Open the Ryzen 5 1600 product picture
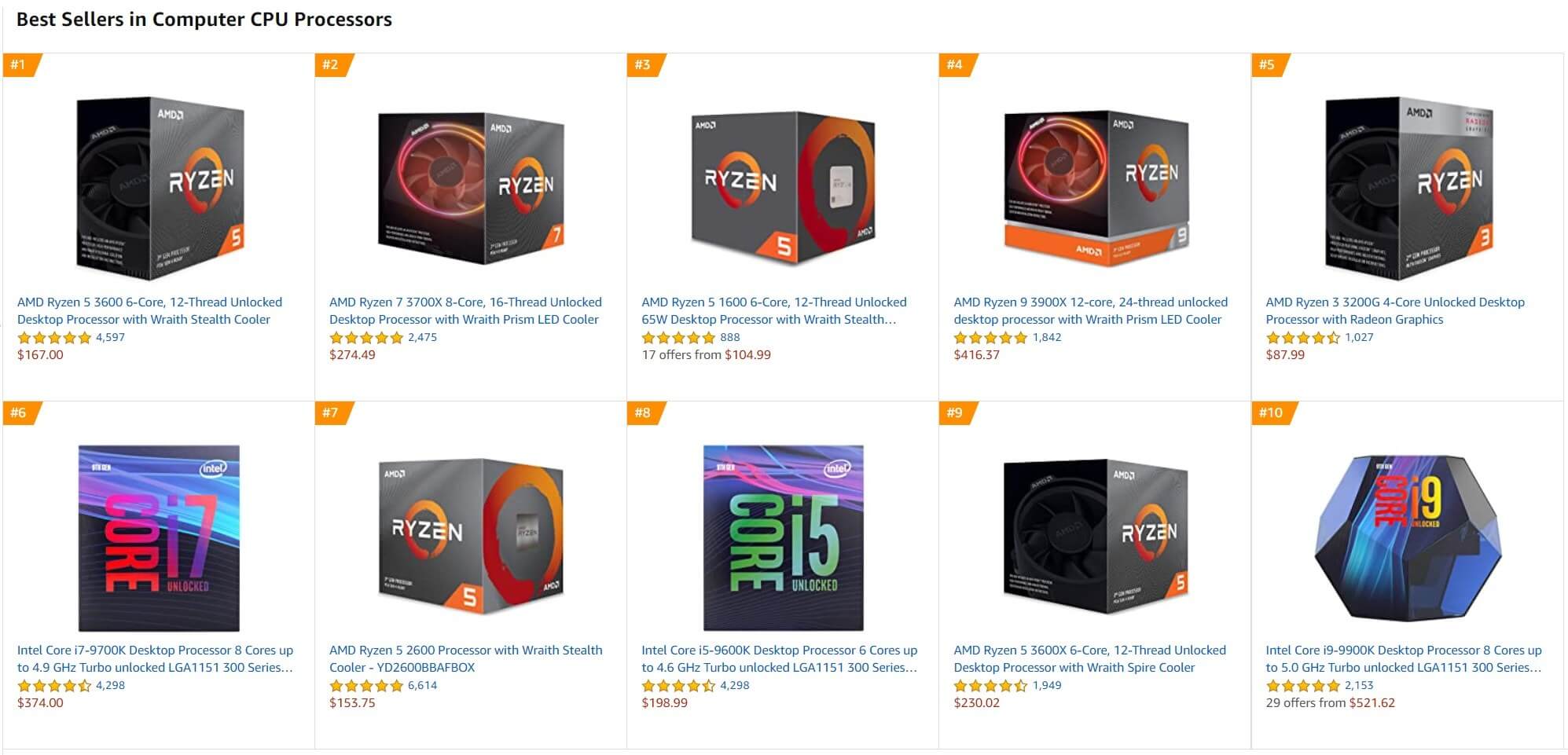The width and height of the screenshot is (1568, 755). pos(783,188)
